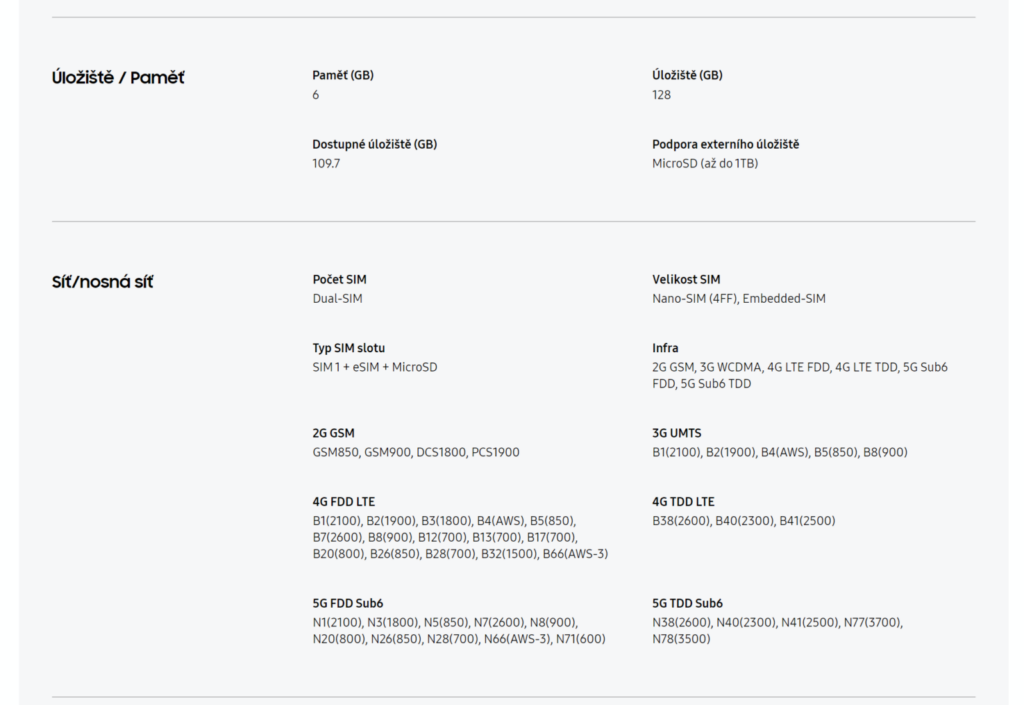Select the 2G GSM bands text

click(x=416, y=452)
